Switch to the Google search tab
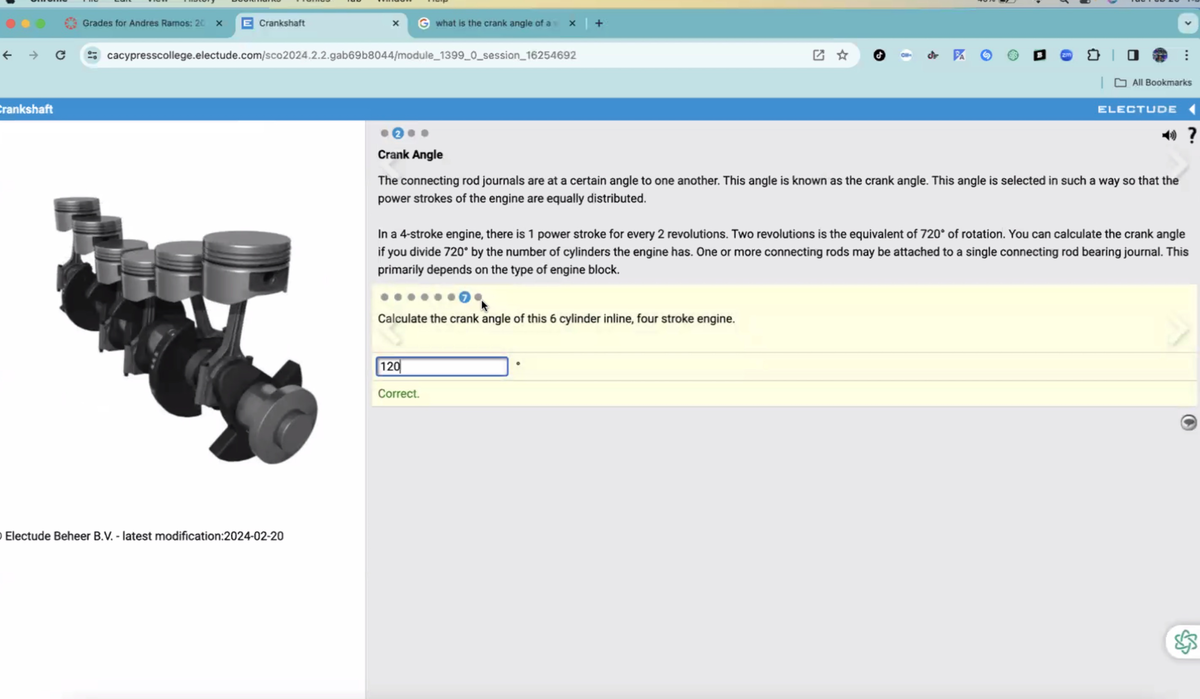 point(496,23)
